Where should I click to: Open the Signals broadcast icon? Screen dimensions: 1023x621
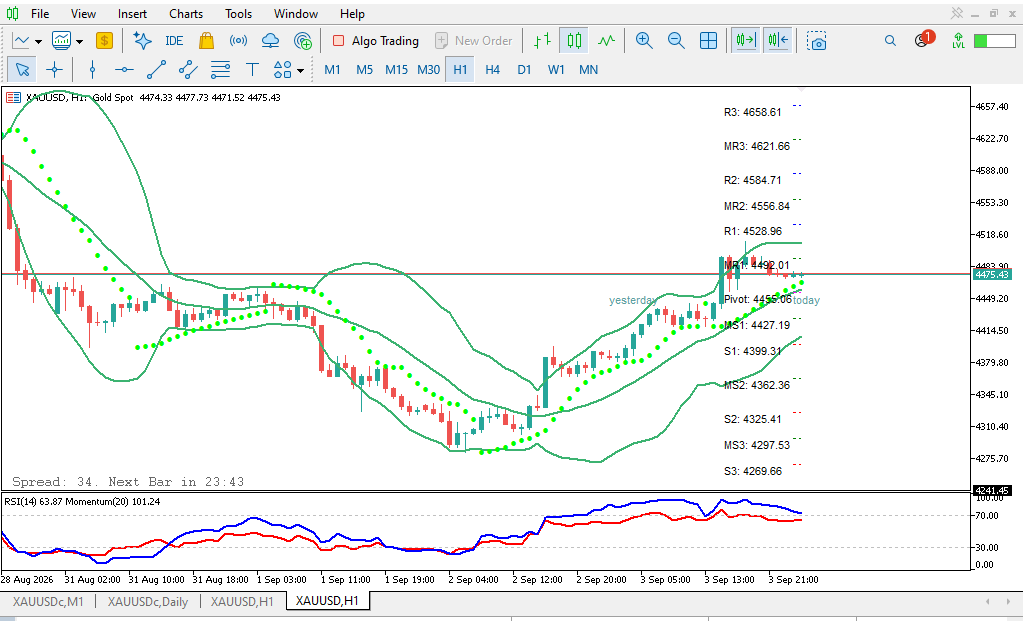(238, 40)
